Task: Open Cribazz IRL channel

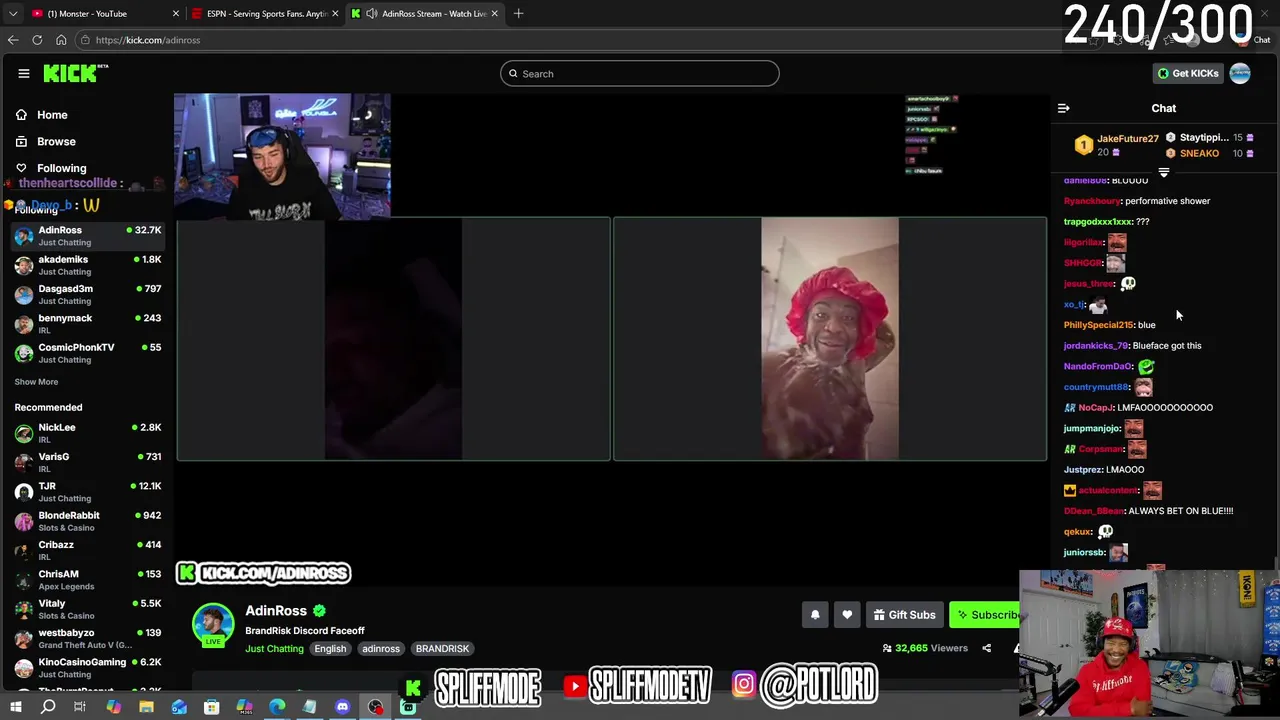Action: (x=88, y=550)
